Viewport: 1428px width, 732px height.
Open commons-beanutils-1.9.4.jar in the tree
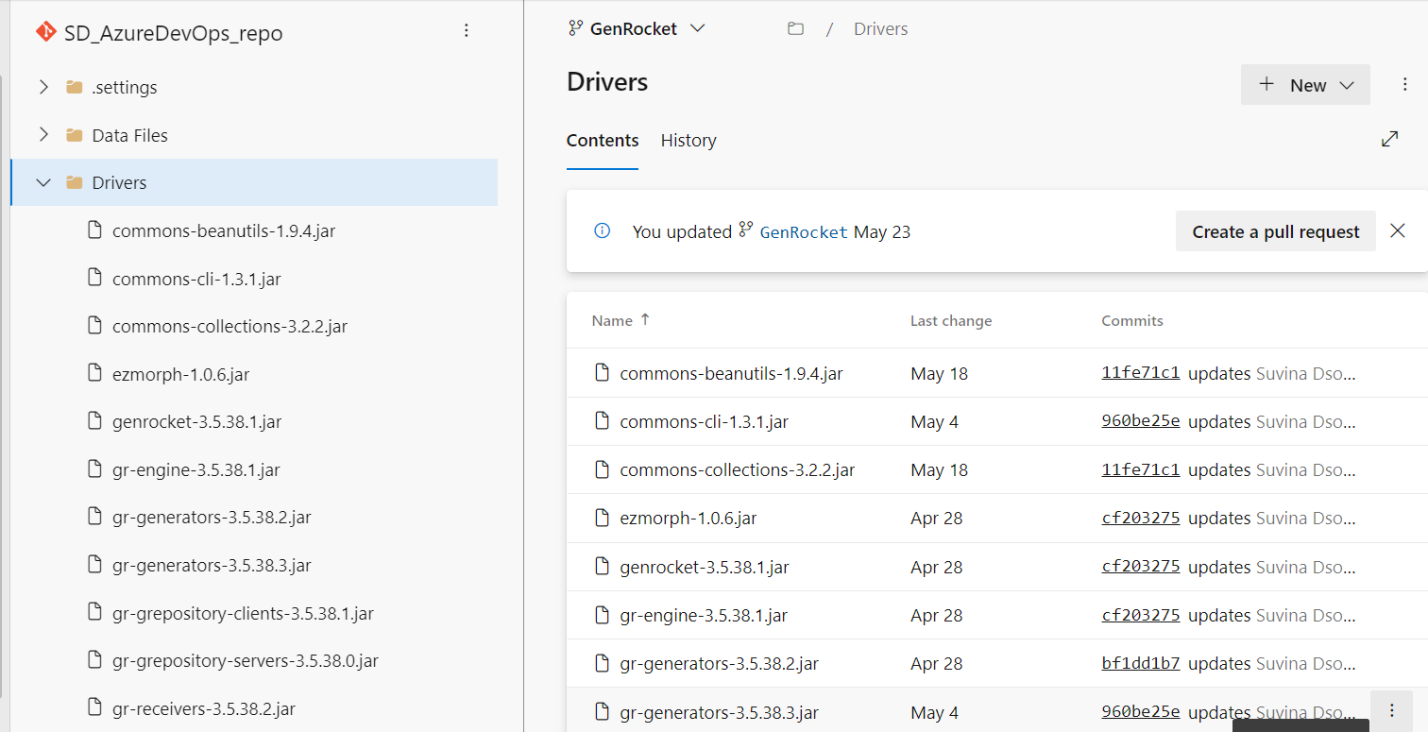pyautogui.click(x=223, y=231)
